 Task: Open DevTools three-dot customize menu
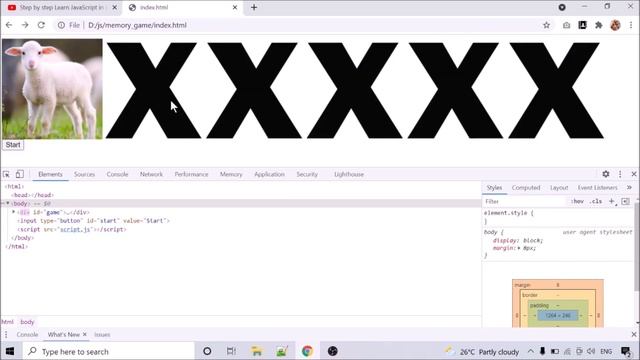tap(620, 174)
